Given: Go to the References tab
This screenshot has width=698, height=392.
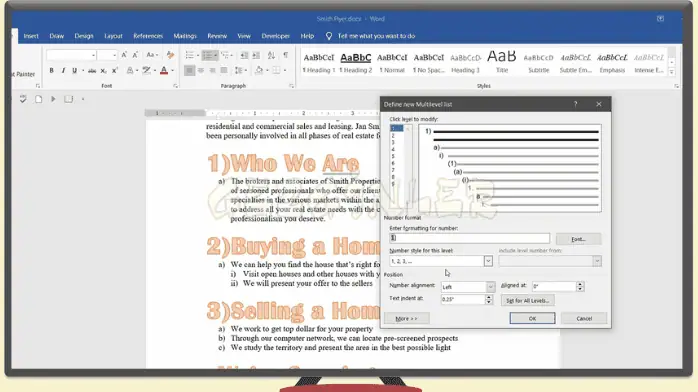Looking at the screenshot, I should (x=148, y=36).
